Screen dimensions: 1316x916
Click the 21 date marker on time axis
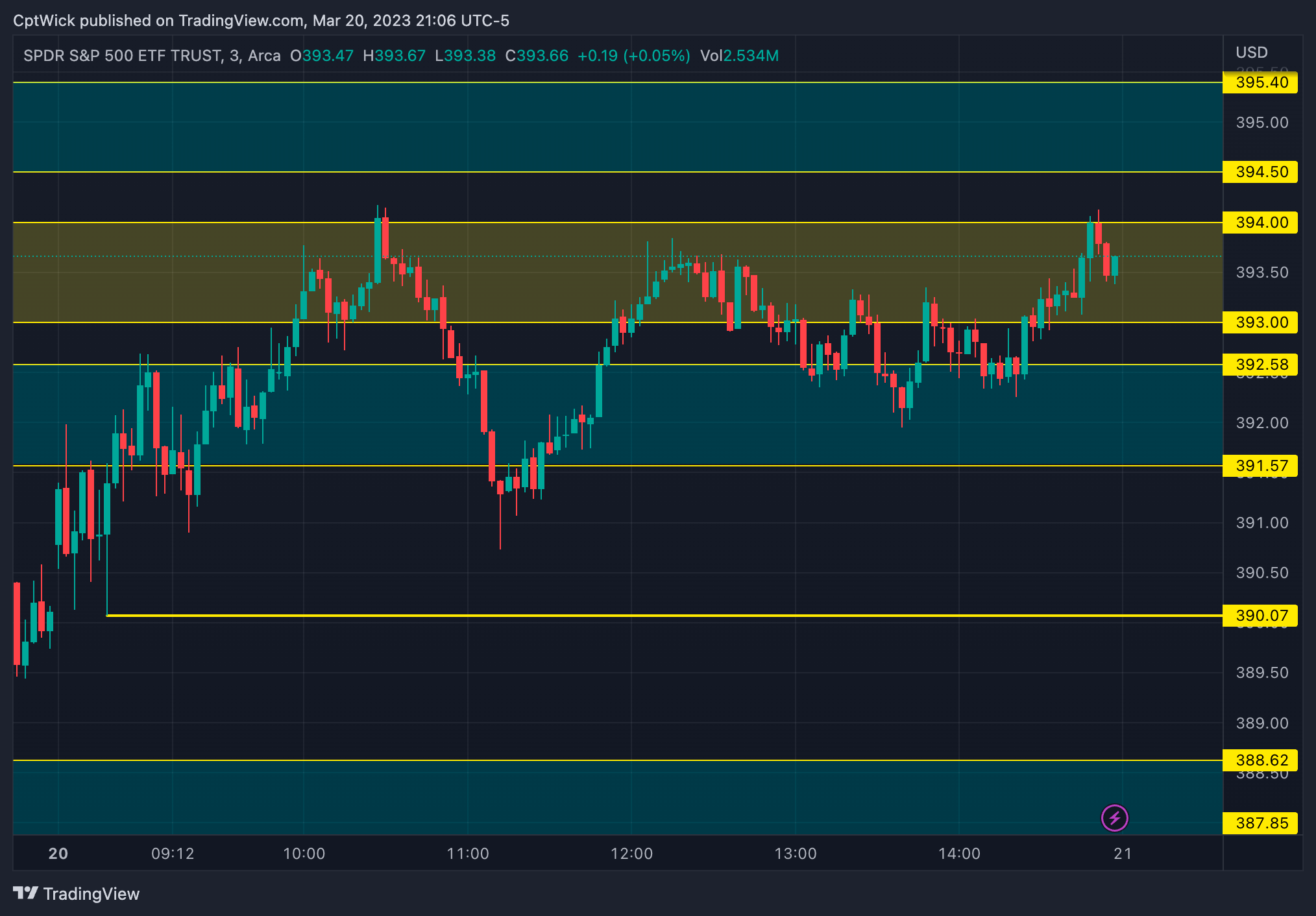tap(1123, 854)
